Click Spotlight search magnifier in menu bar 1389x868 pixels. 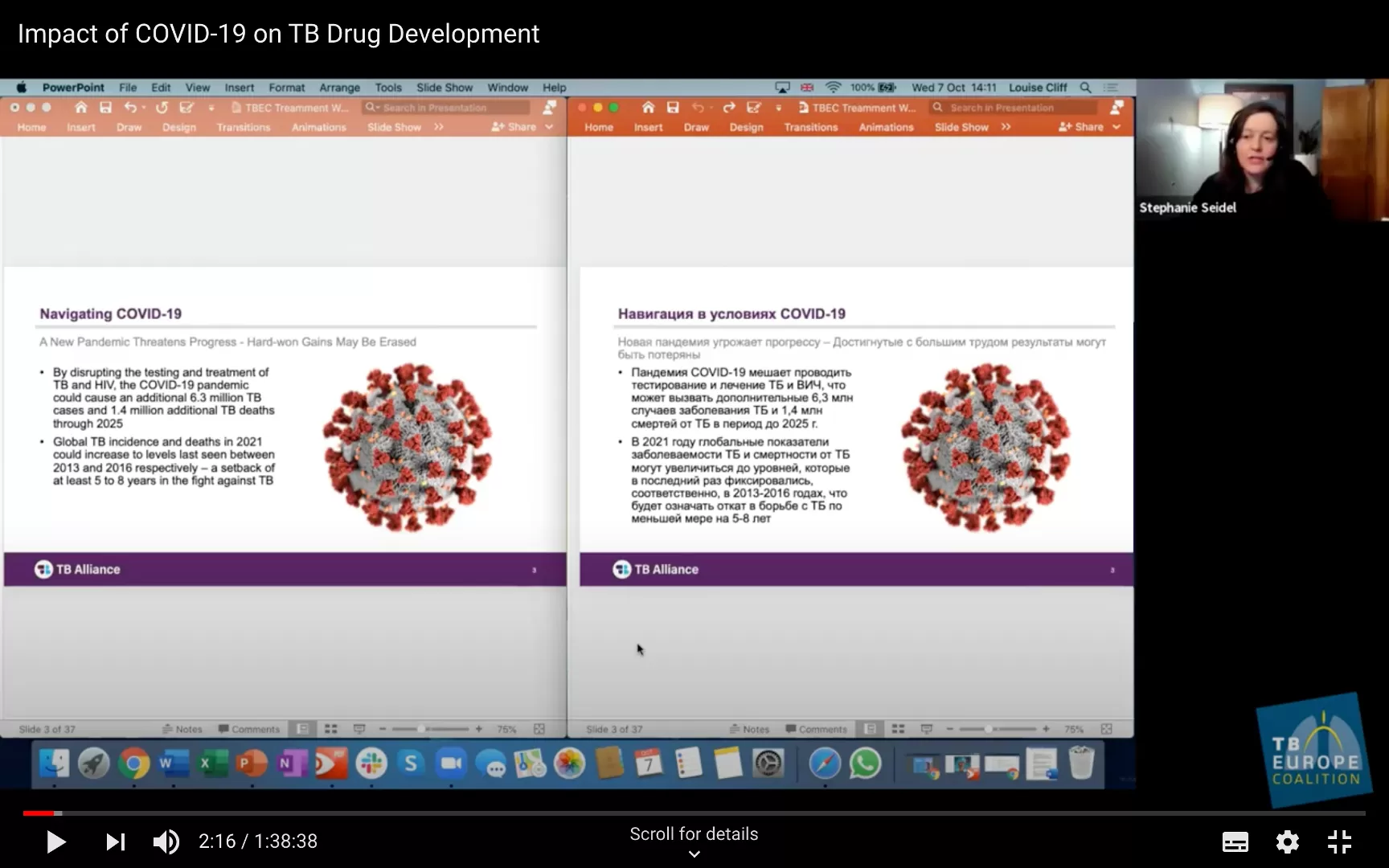1085,88
